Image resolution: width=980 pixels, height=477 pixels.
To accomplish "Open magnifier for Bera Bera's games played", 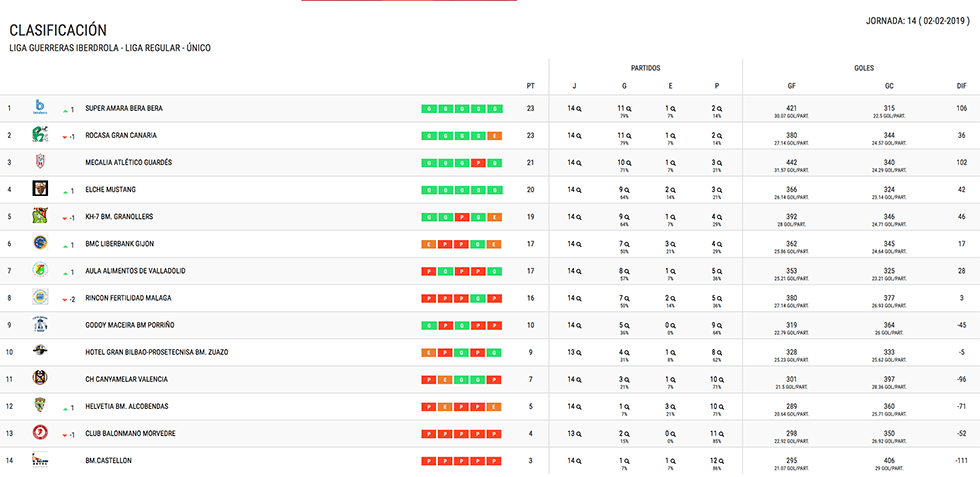I will 579,108.
